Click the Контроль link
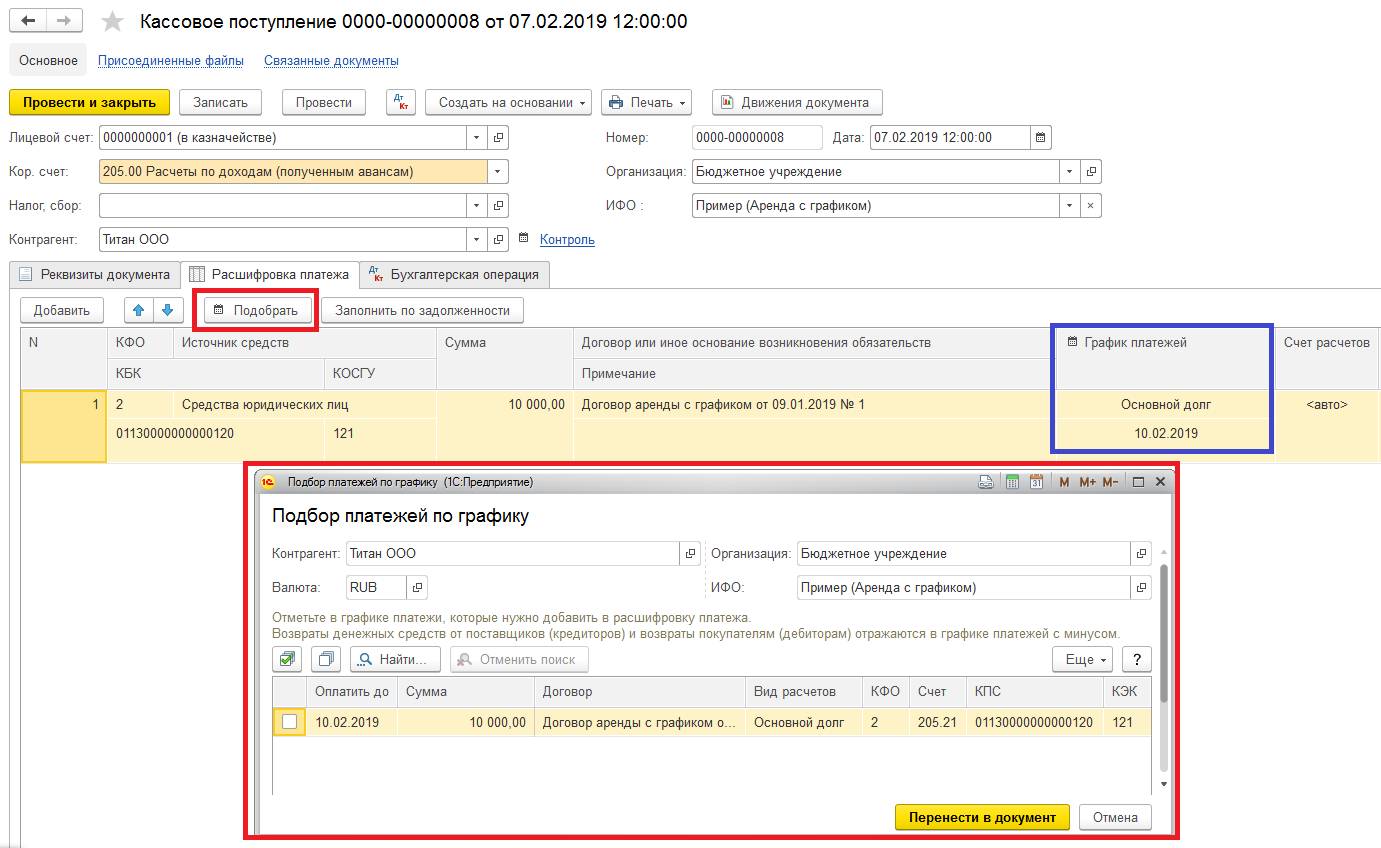 567,240
